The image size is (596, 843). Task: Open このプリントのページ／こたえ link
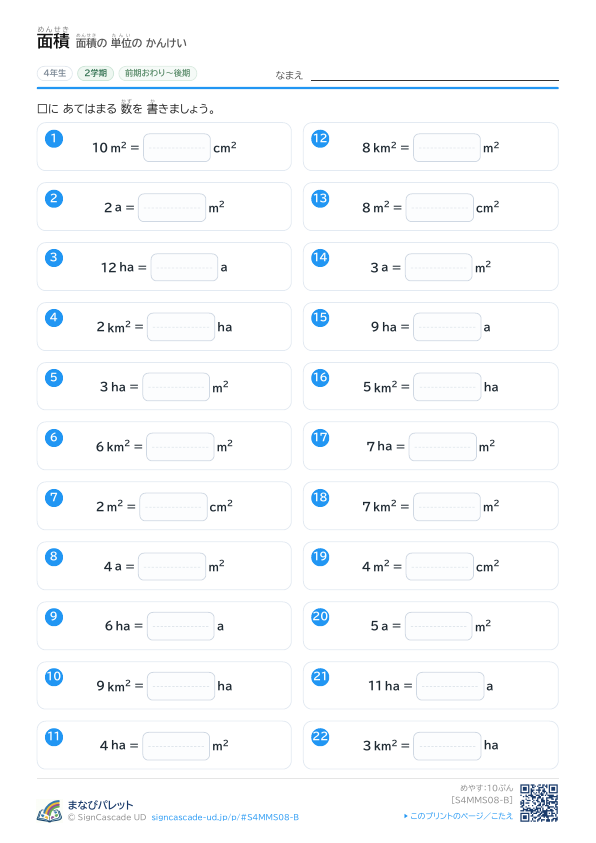coord(458,816)
